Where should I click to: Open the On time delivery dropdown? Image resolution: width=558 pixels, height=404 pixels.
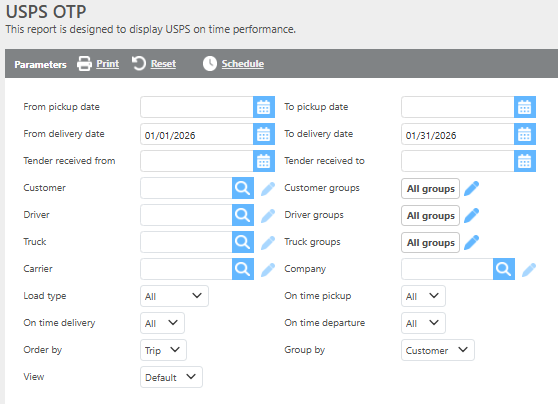click(x=162, y=323)
